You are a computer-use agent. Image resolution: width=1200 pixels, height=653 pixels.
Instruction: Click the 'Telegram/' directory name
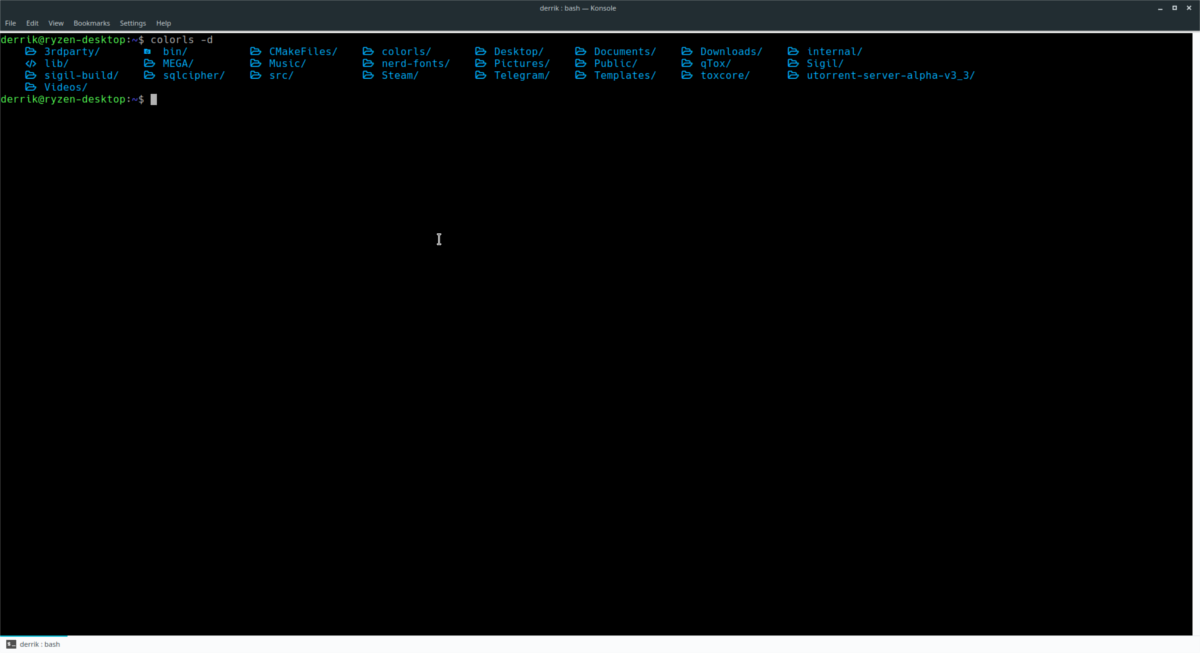click(x=522, y=76)
